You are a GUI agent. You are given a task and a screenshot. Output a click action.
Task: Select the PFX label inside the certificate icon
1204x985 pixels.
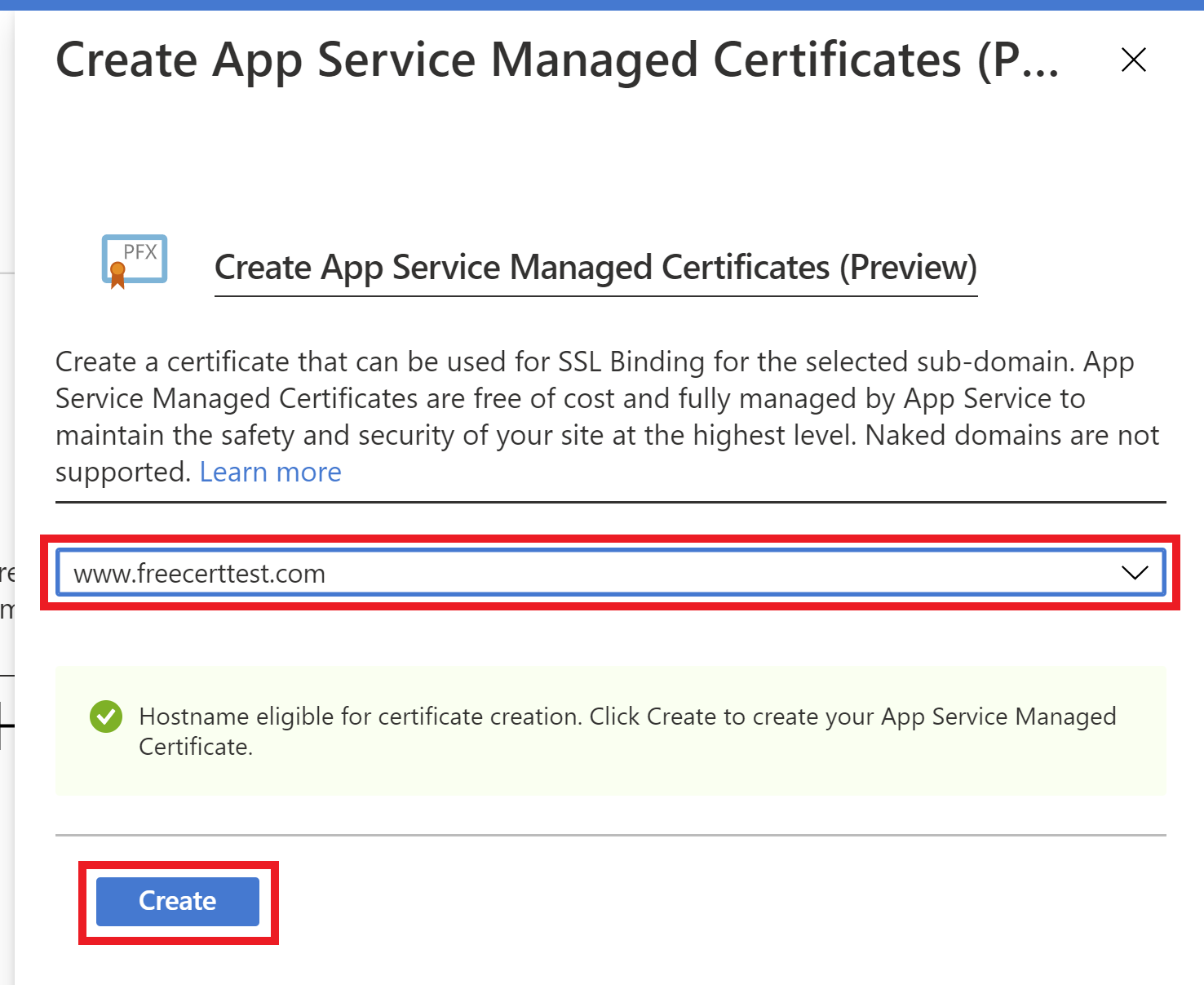(x=142, y=252)
